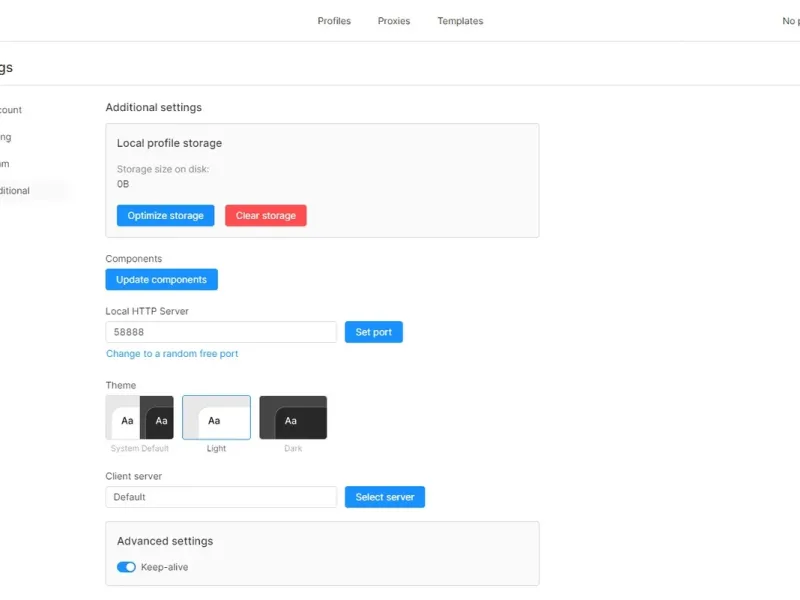Open the Proxies tab
The image size is (800, 600).
(x=393, y=21)
